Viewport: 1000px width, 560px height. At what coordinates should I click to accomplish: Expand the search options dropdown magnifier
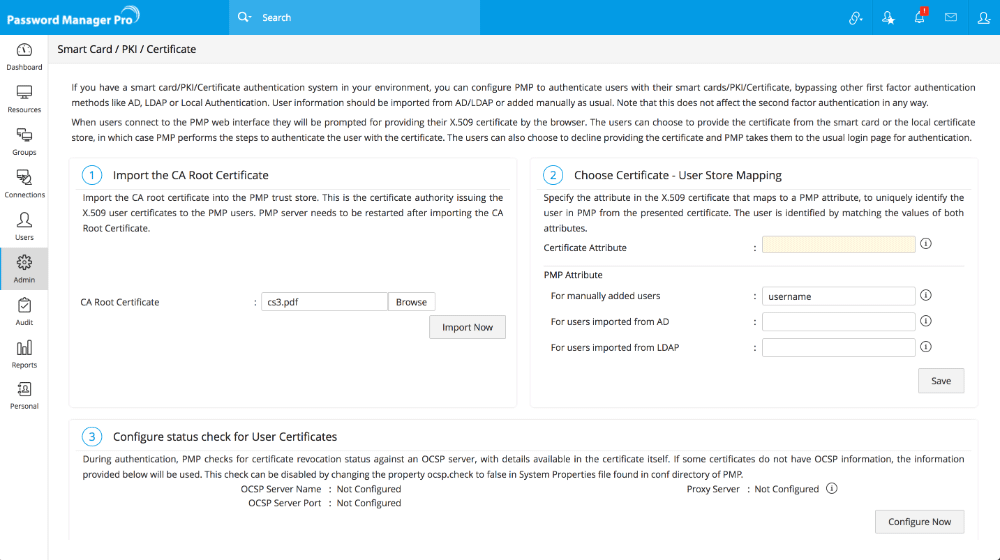tap(246, 18)
